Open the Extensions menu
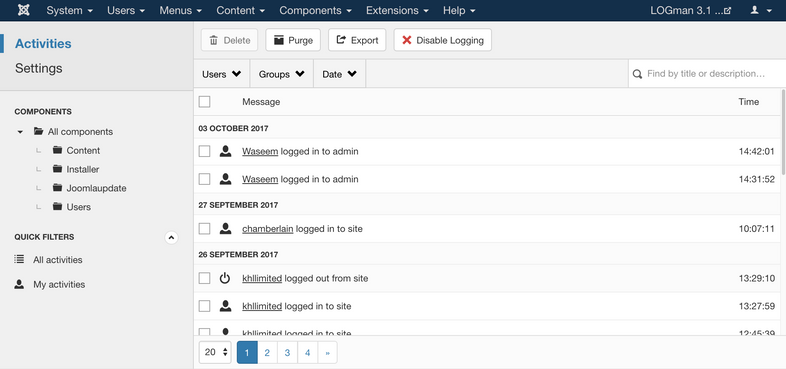The height and width of the screenshot is (369, 786). 397,10
